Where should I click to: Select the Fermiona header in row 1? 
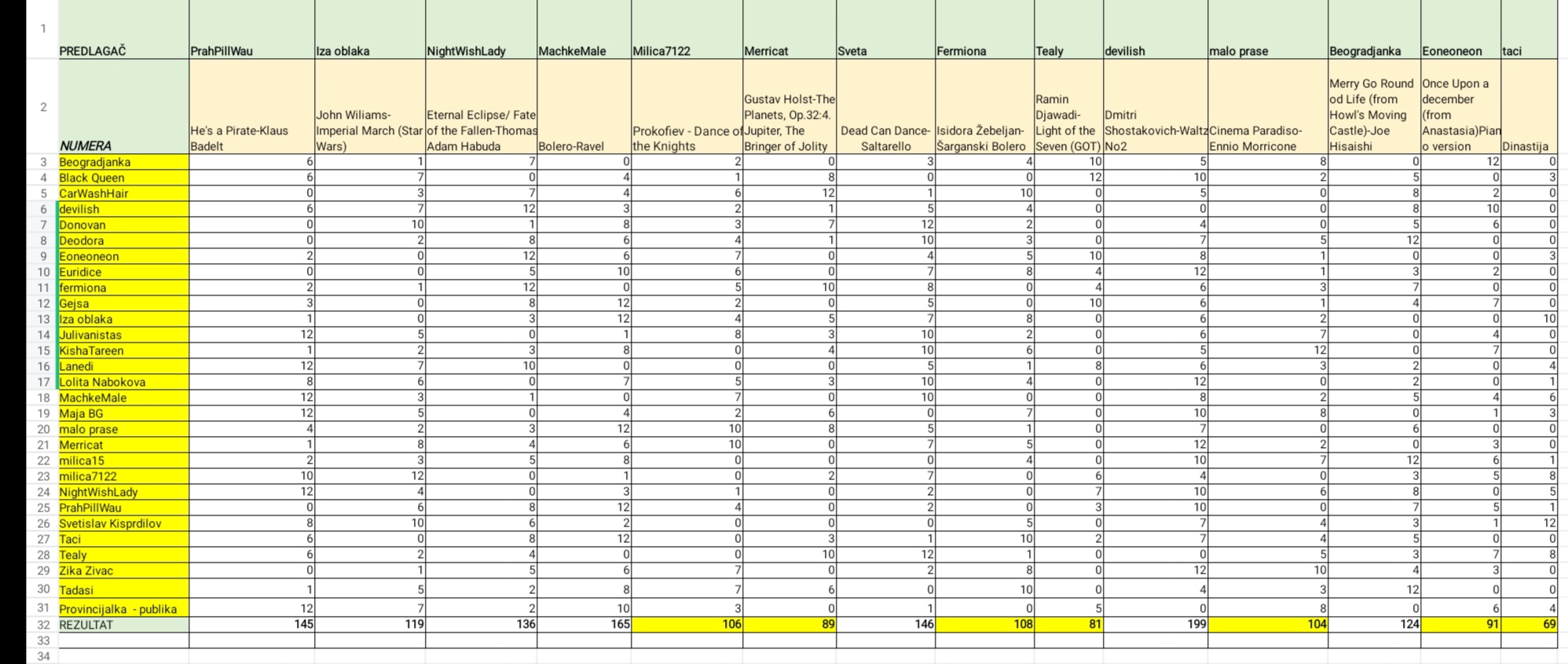click(x=985, y=29)
